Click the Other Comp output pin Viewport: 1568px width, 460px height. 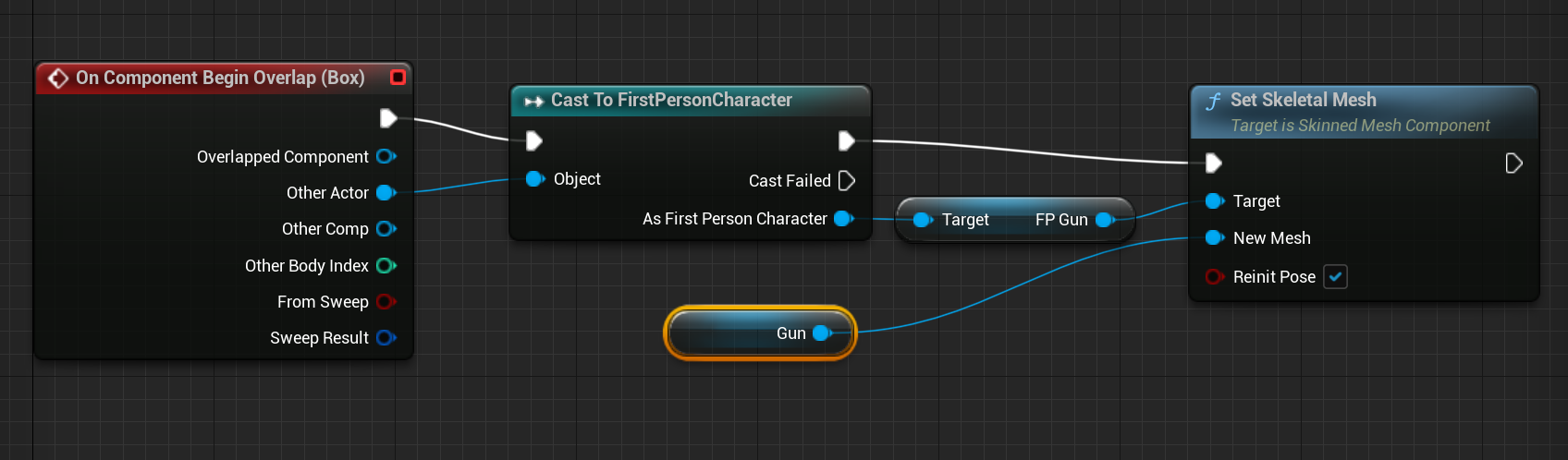pos(386,229)
